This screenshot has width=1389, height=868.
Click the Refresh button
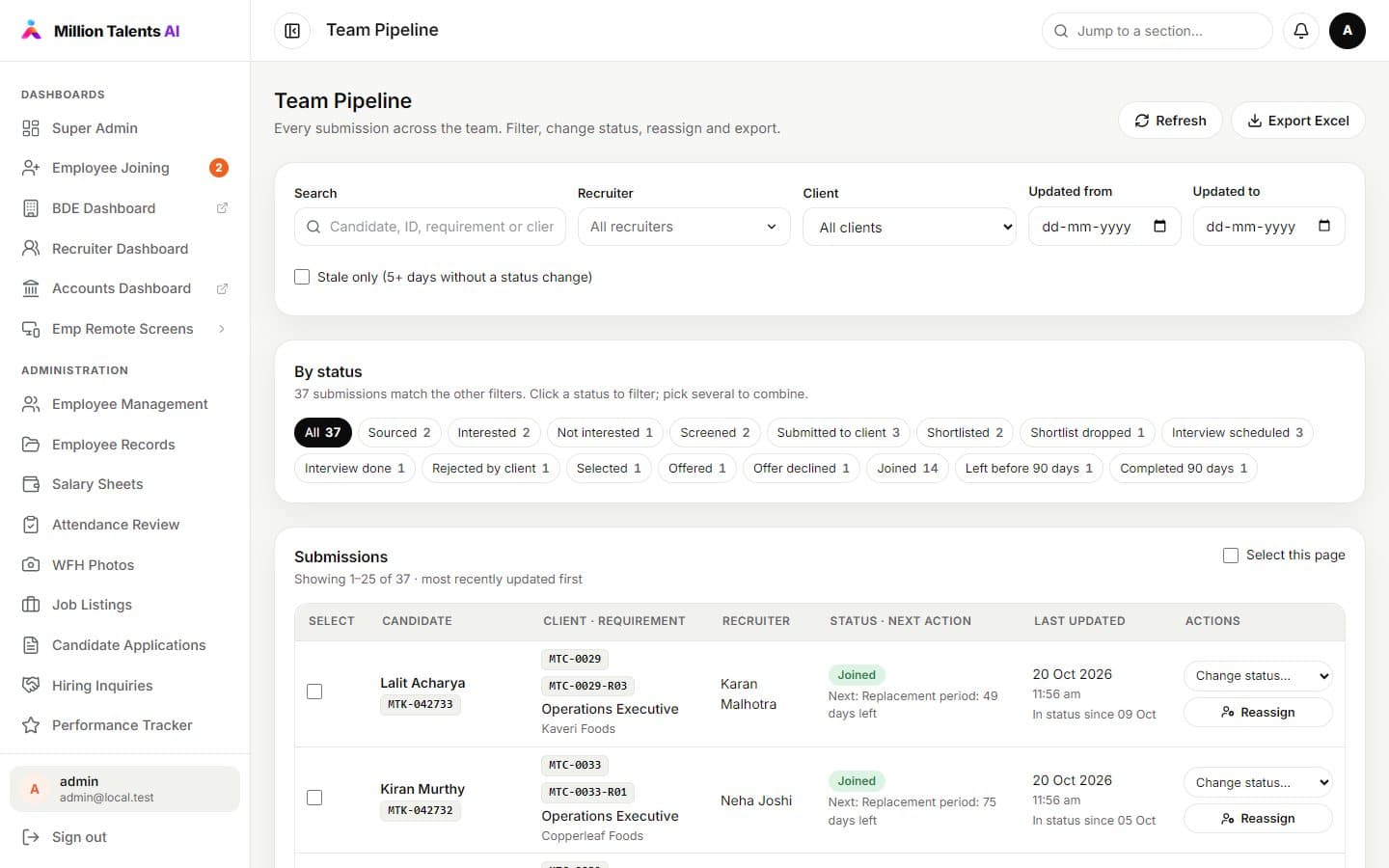(1170, 121)
